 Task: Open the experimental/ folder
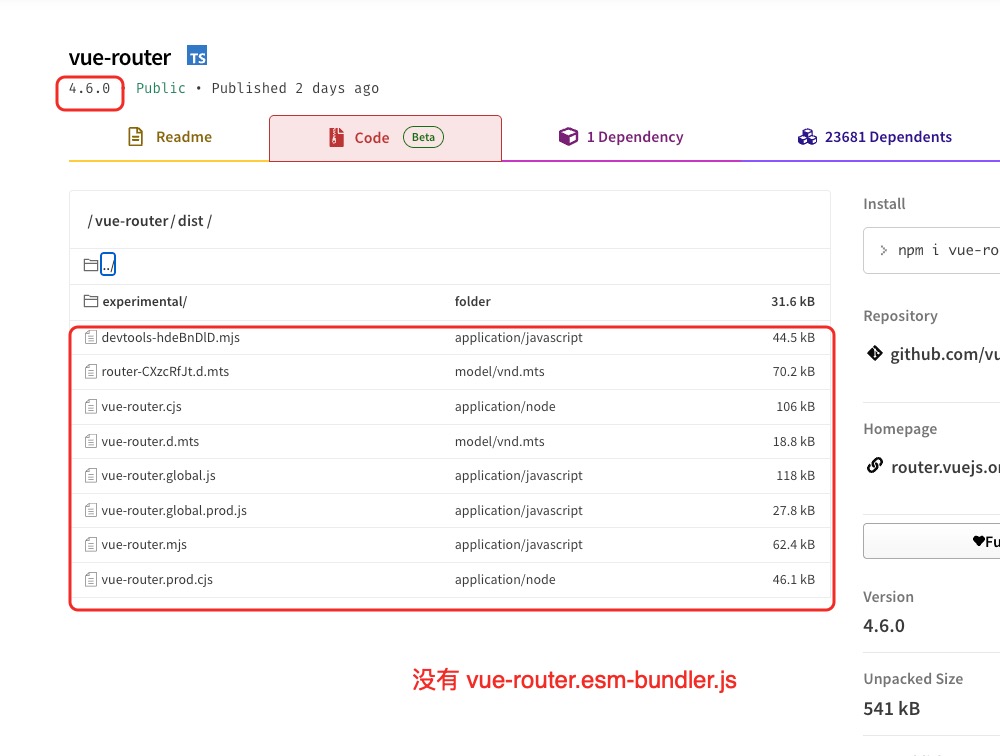tap(144, 301)
